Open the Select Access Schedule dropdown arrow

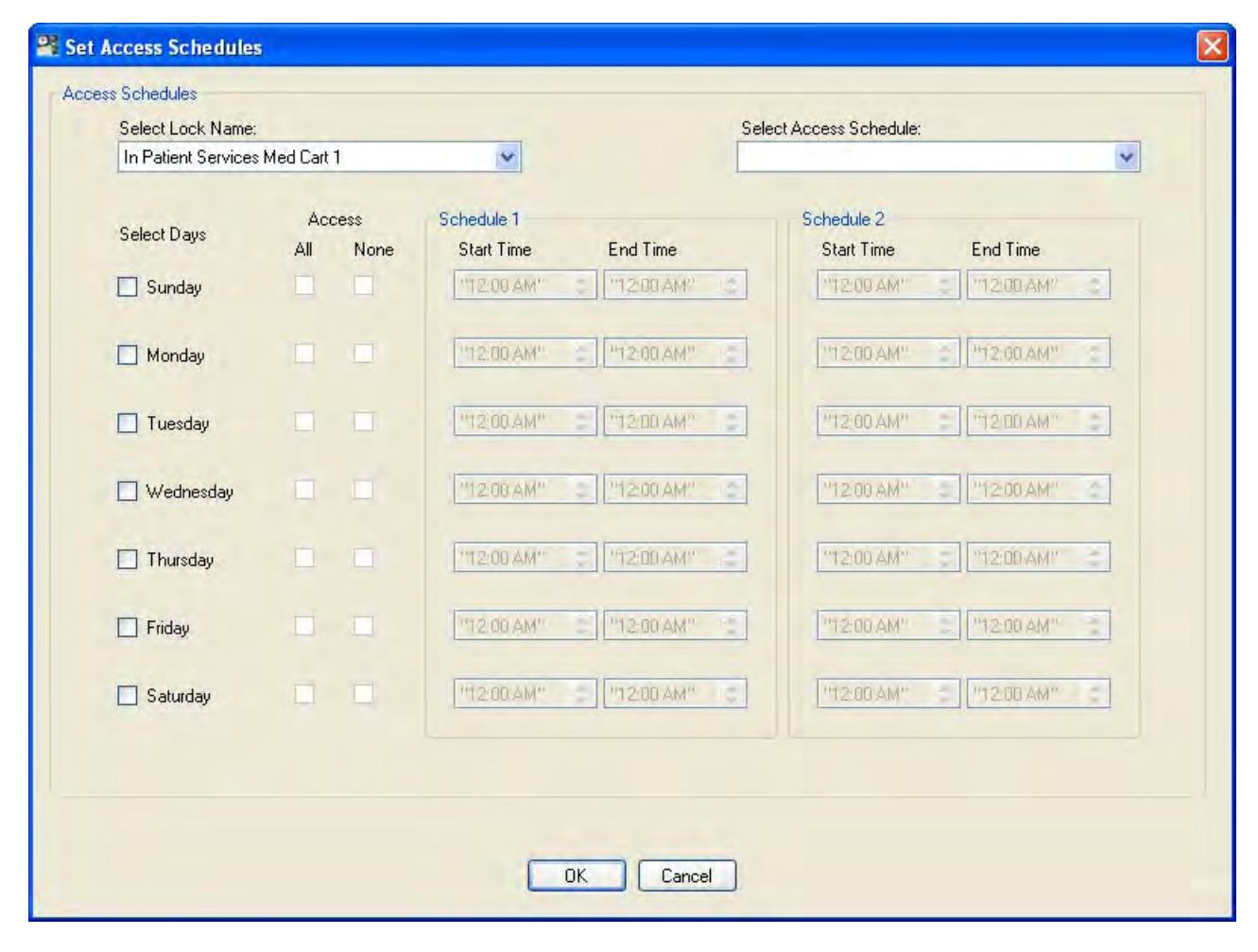coord(1127,158)
